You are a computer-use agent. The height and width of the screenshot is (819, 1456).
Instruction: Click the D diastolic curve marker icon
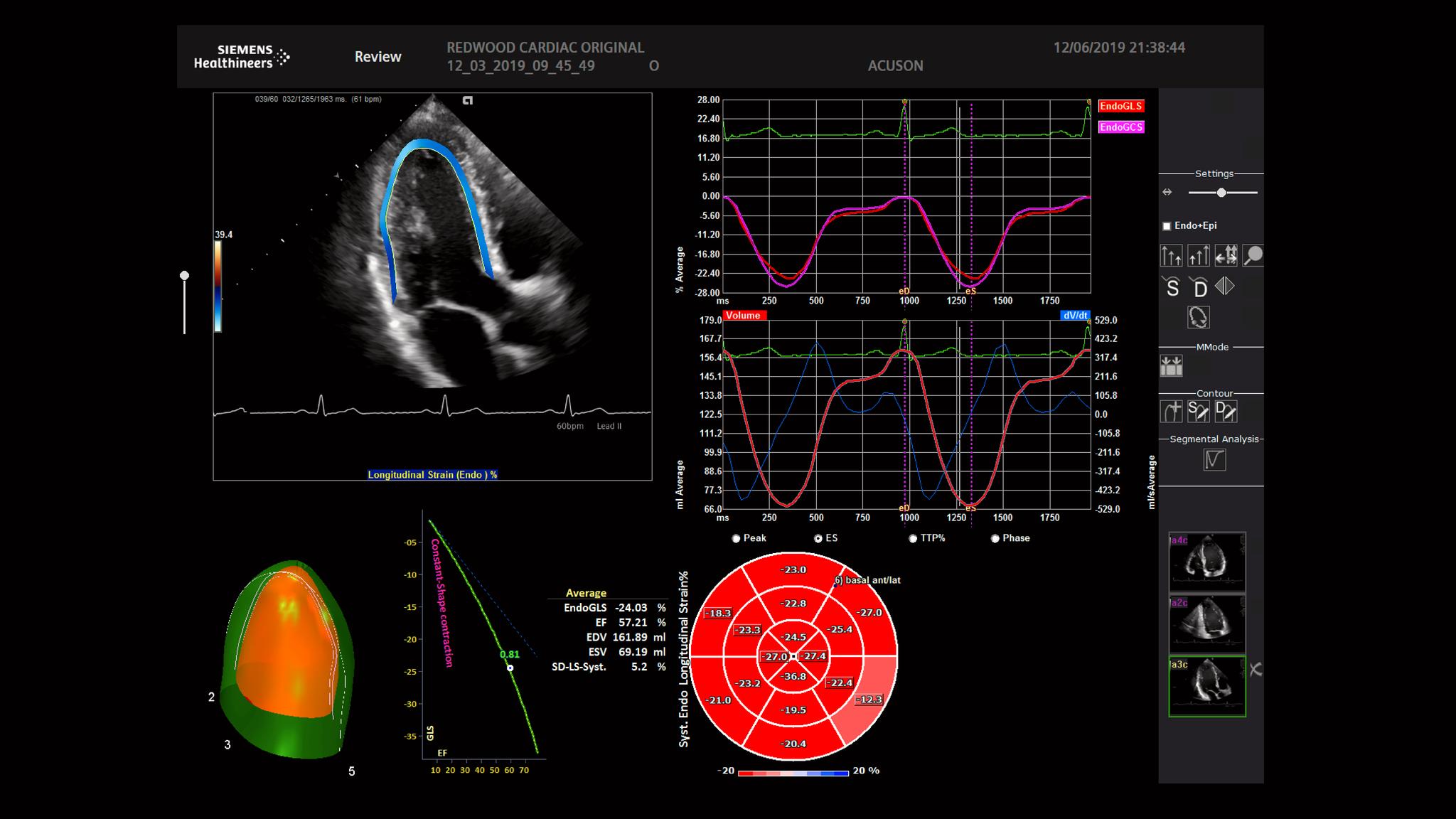[x=1201, y=286]
